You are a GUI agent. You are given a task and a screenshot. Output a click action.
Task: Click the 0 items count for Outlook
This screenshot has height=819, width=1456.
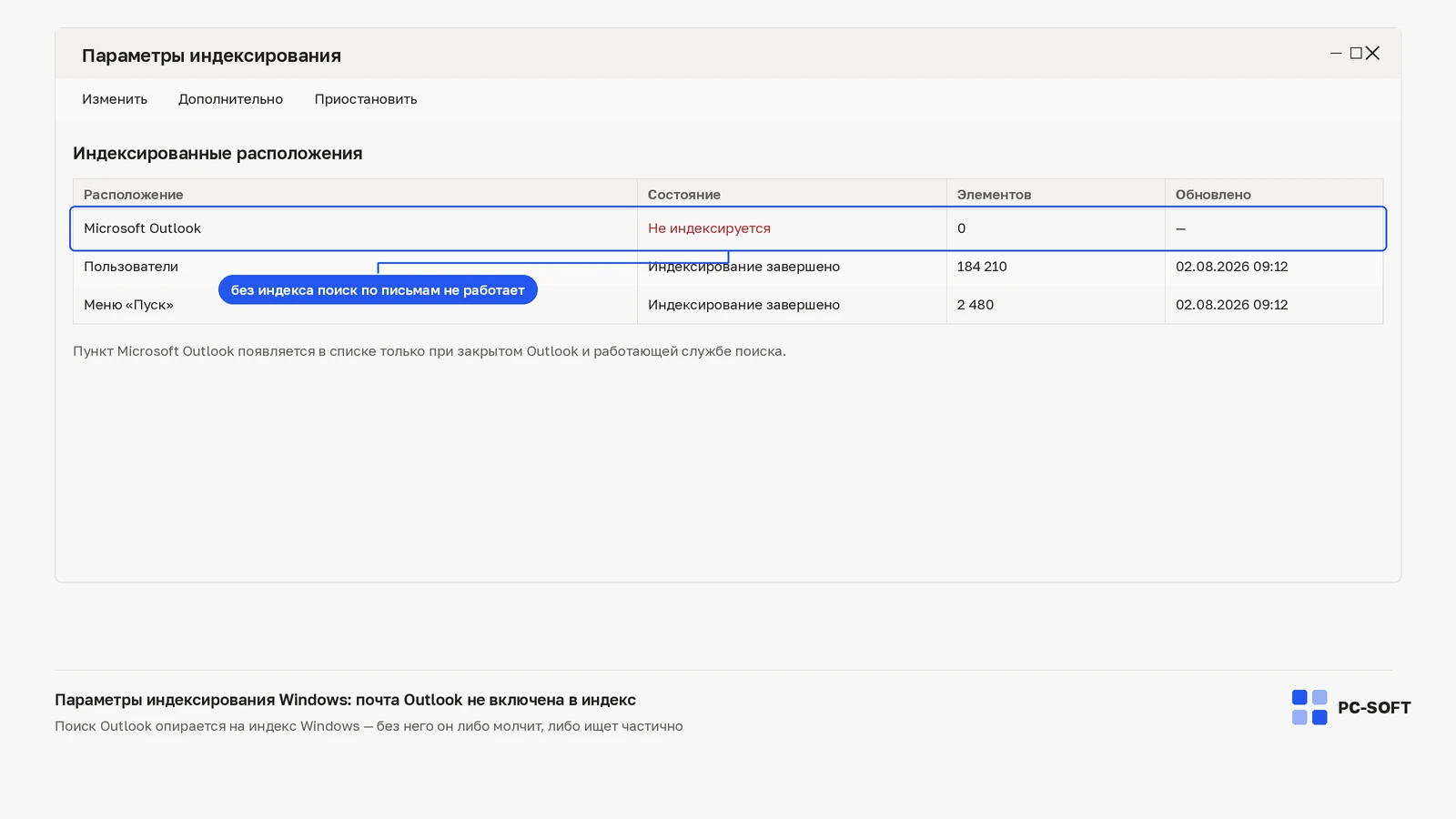(961, 228)
